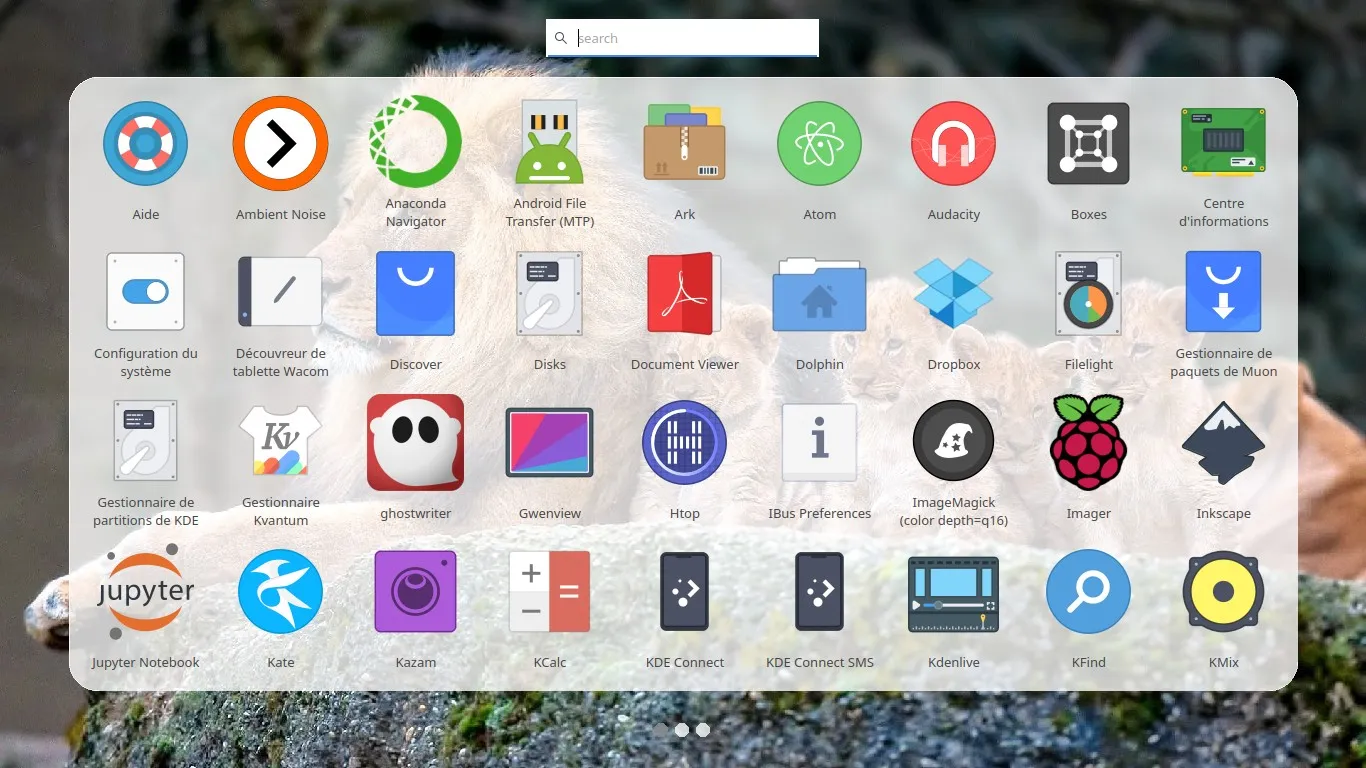Open Htop system monitor
This screenshot has height=768, width=1366.
point(684,442)
